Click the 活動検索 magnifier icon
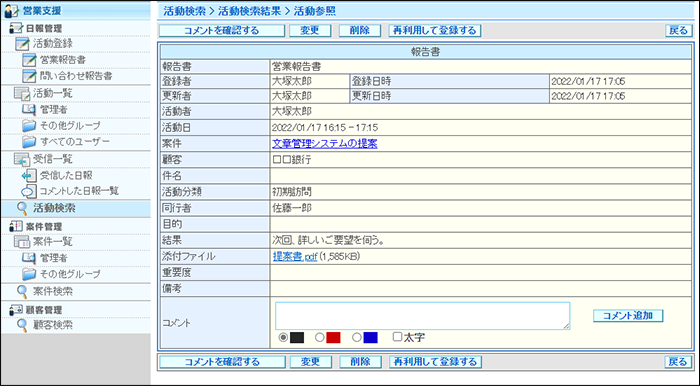700x386 pixels. tap(22, 208)
